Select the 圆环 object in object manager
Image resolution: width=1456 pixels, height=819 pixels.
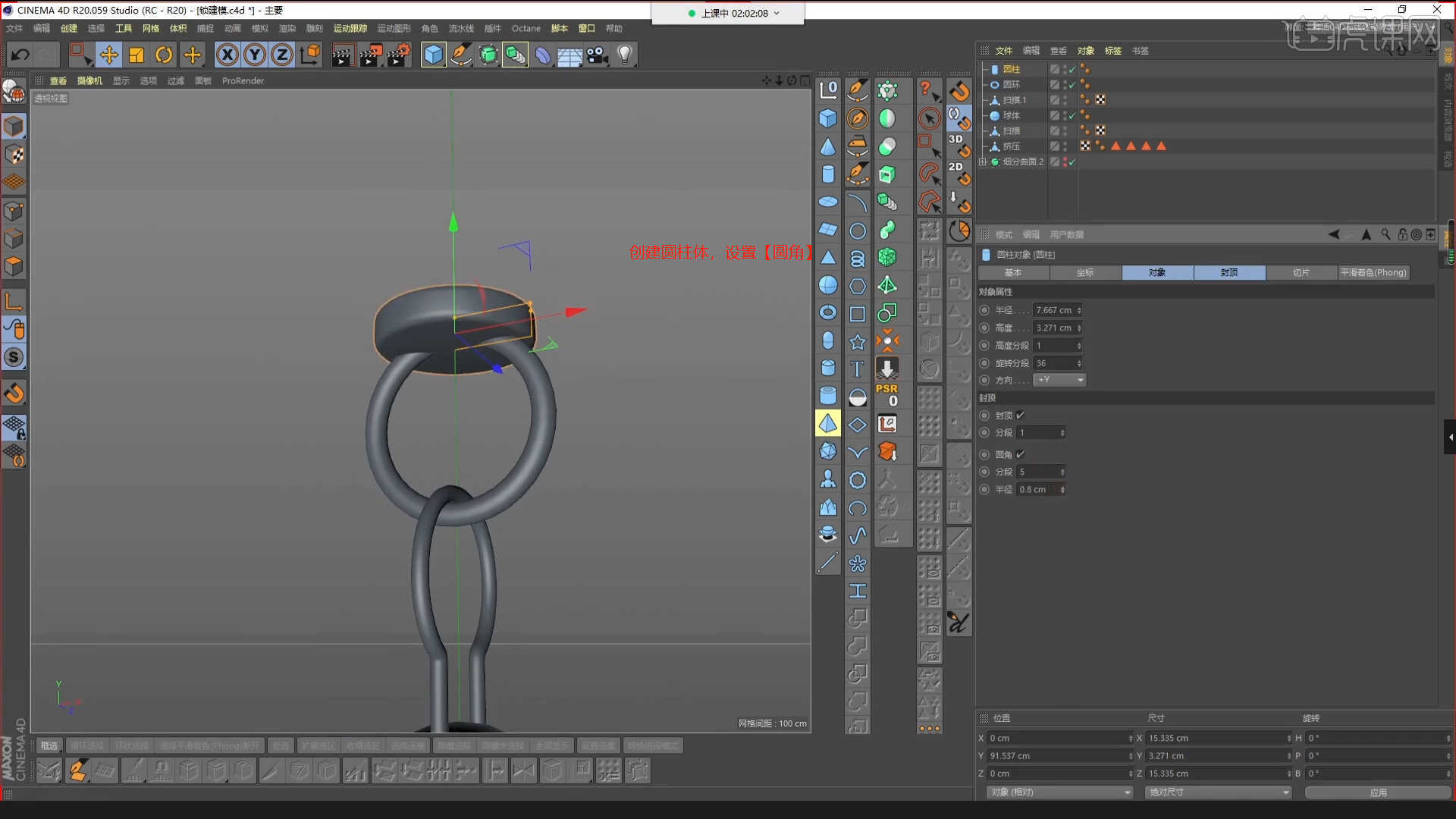[x=1012, y=84]
